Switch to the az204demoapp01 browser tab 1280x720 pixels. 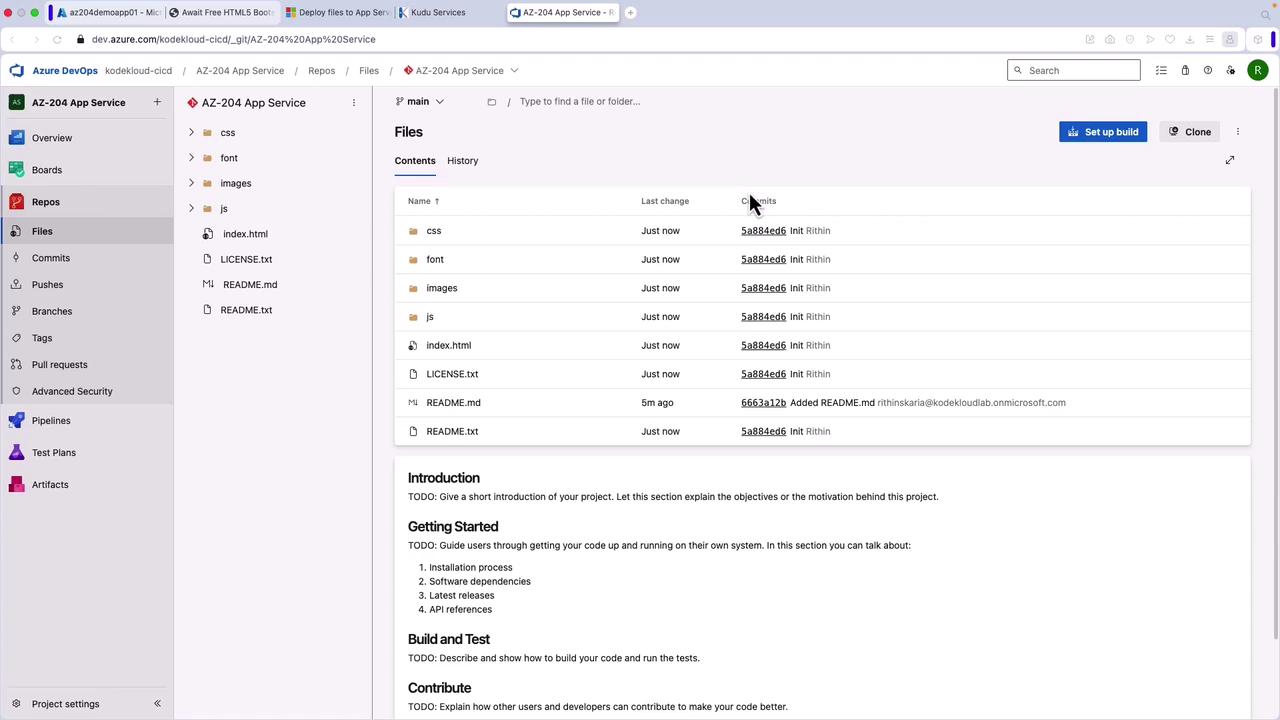[108, 13]
